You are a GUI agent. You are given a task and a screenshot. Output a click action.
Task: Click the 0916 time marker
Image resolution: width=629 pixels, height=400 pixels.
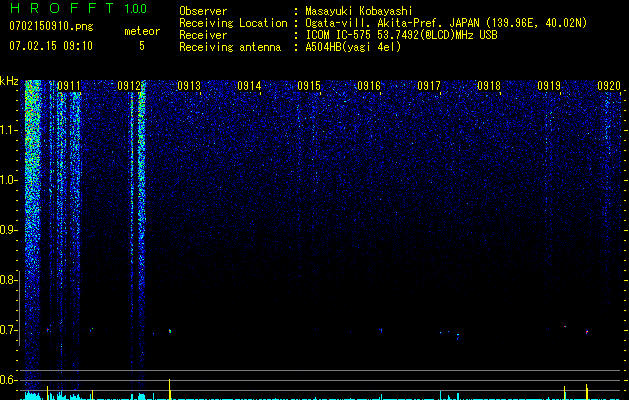pyautogui.click(x=369, y=86)
